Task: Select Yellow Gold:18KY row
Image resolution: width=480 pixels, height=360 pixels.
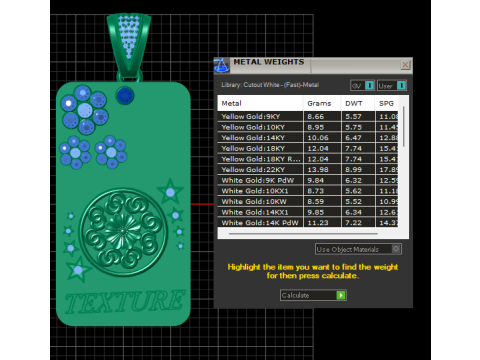Action: pyautogui.click(x=308, y=148)
